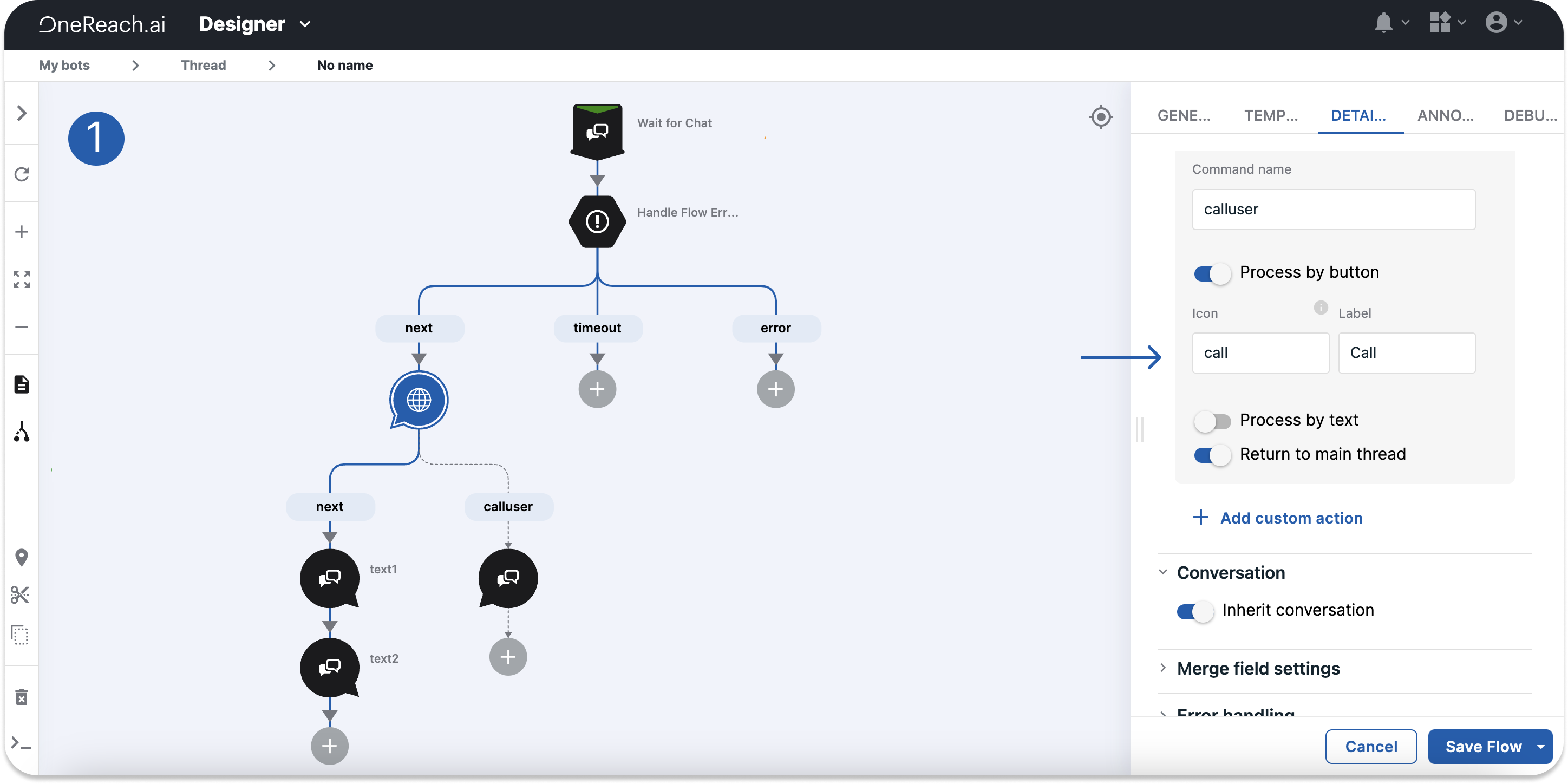
Task: Click the Command name input field
Action: coord(1333,210)
